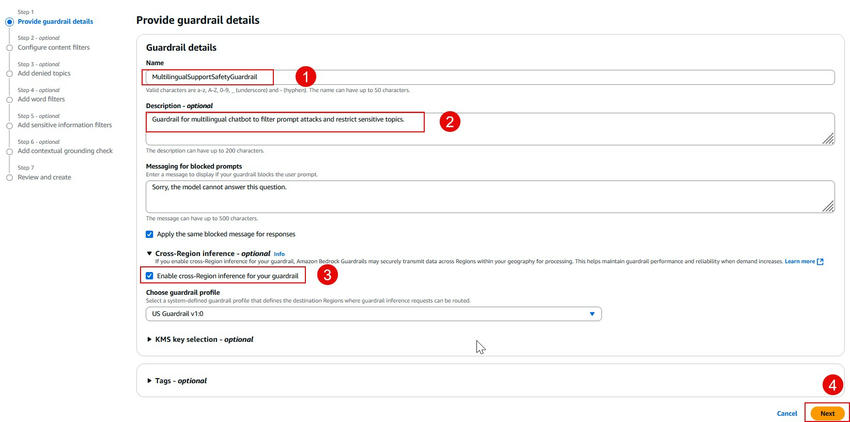
Task: Expand the Tags optional section
Action: click(150, 381)
